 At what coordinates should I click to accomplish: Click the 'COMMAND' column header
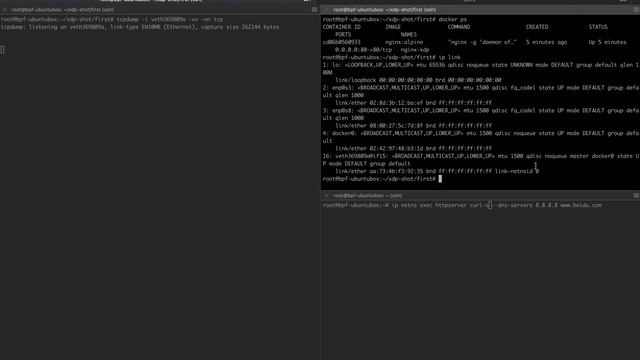(459, 27)
